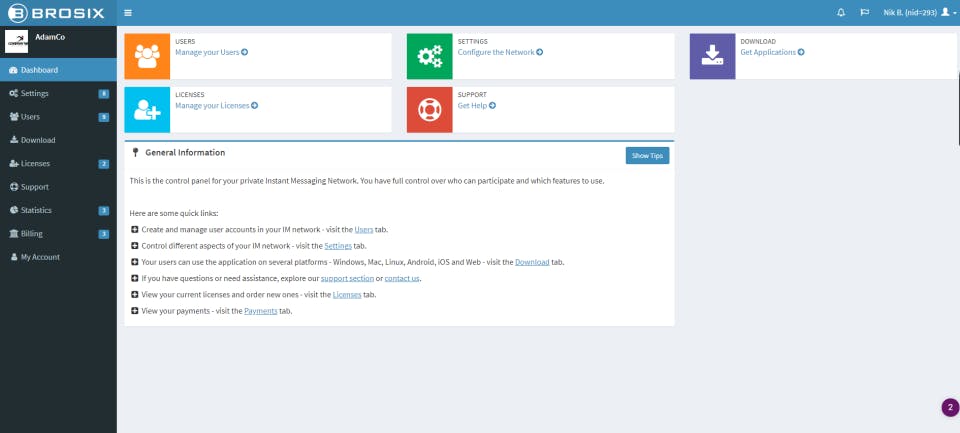Open Users in the sidebar

[x=58, y=117]
